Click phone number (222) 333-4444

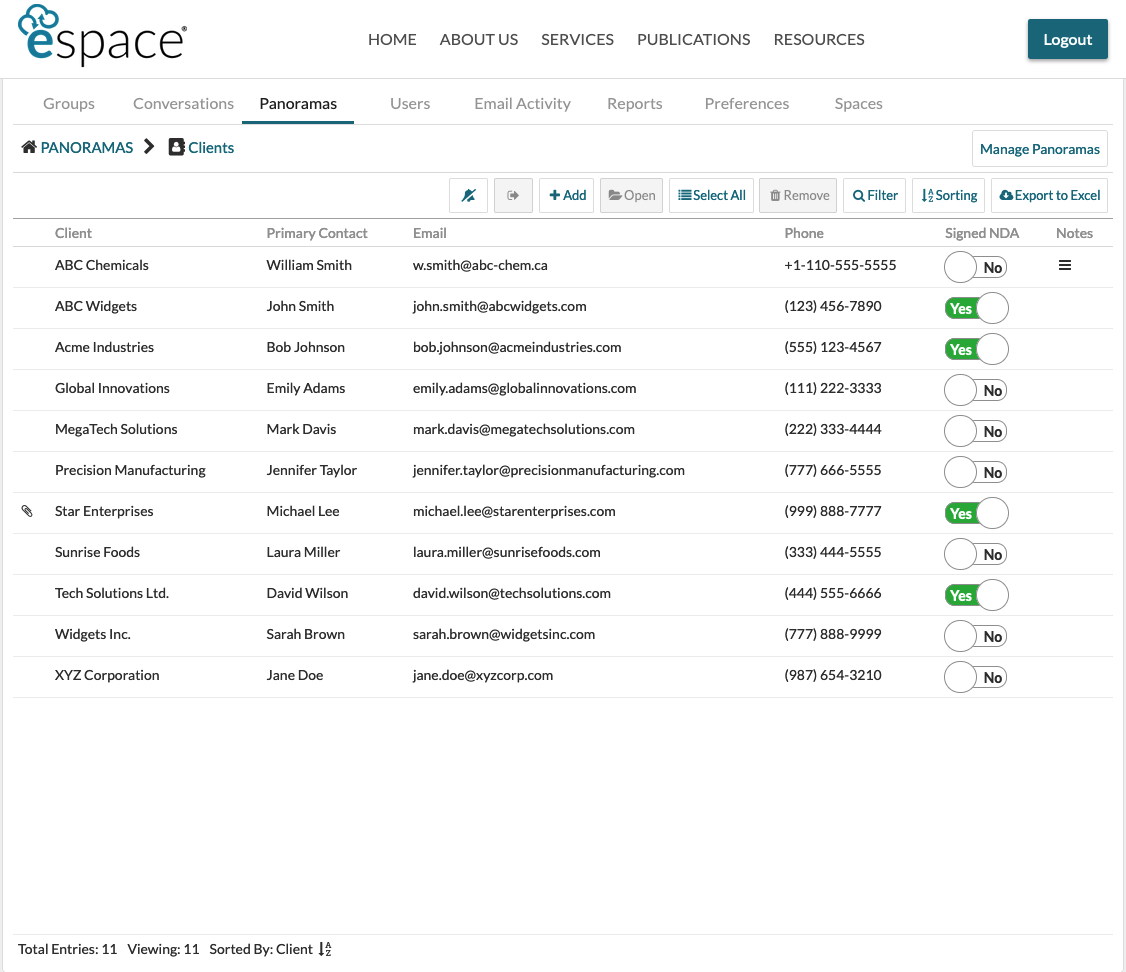click(x=832, y=429)
